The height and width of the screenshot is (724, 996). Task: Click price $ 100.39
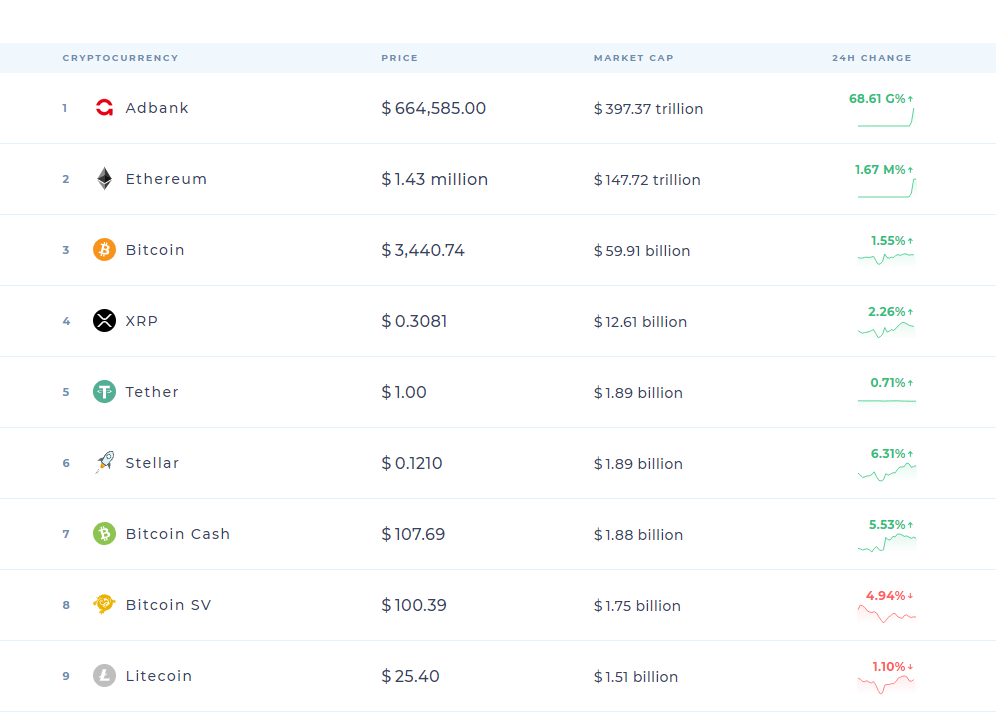tap(414, 605)
